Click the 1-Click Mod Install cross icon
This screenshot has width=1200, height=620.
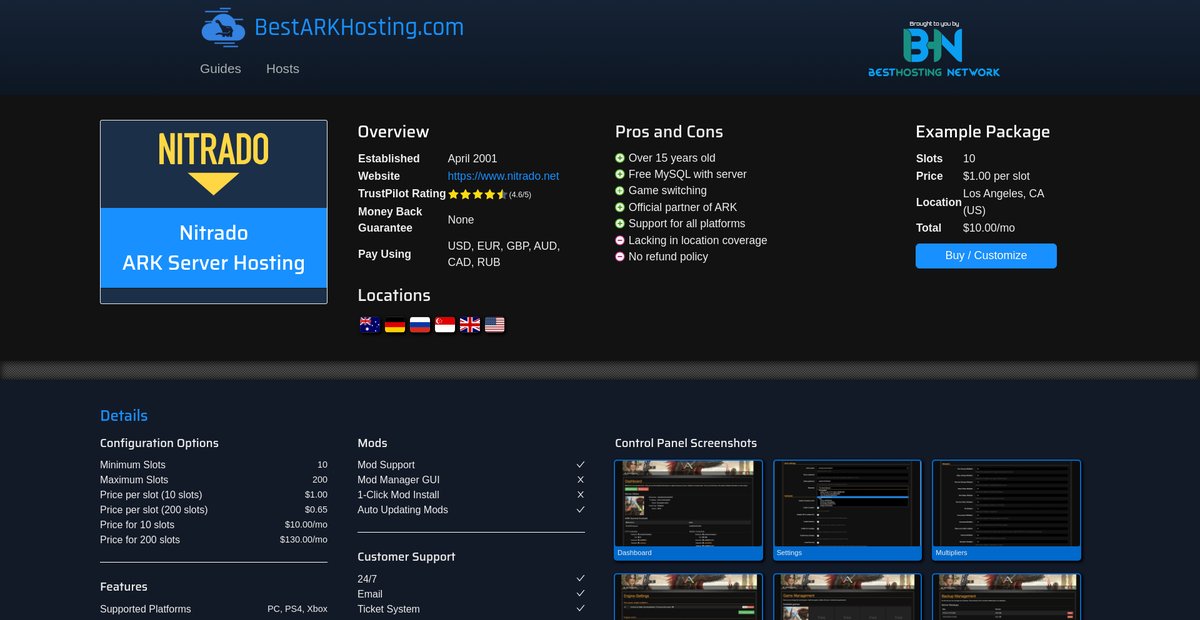[580, 495]
